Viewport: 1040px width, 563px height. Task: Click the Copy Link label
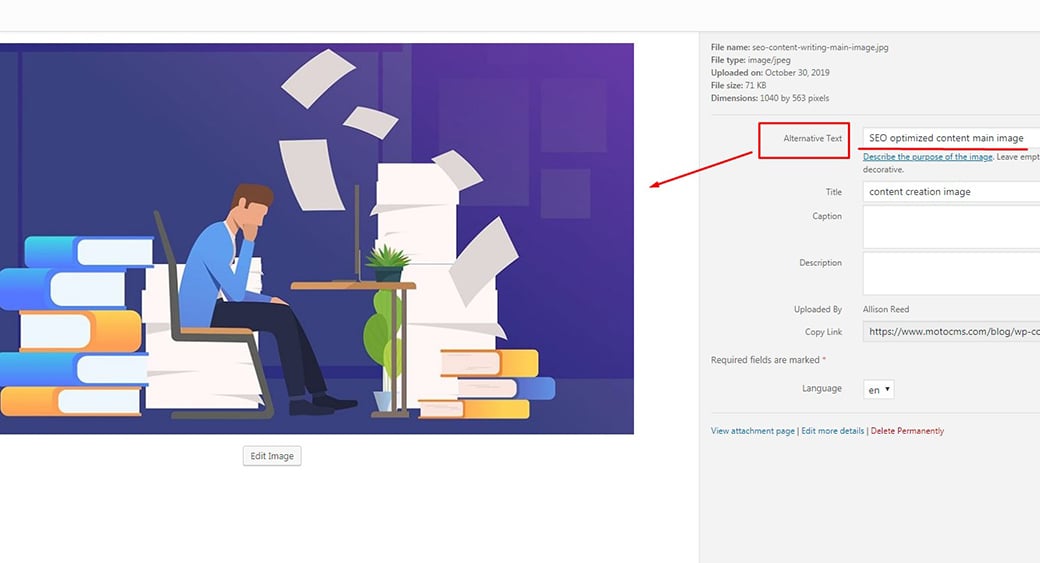click(823, 332)
